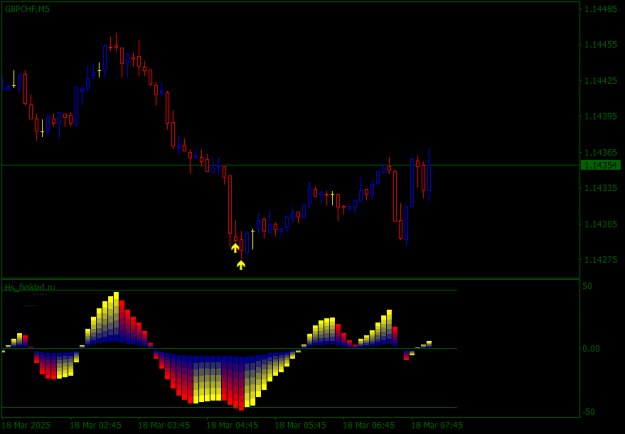The image size is (625, 434).
Task: Click the deepest red histogram bar near -50
Action: pyautogui.click(x=241, y=383)
